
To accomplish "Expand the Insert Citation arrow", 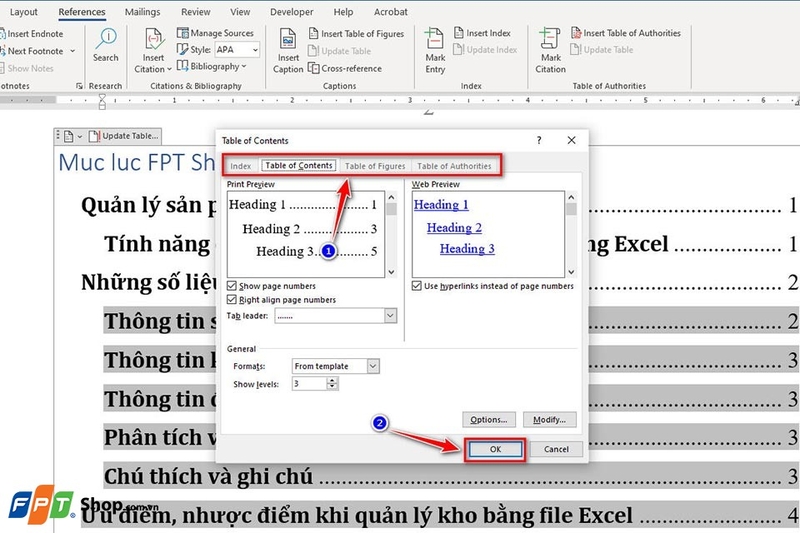I will click(x=169, y=69).
